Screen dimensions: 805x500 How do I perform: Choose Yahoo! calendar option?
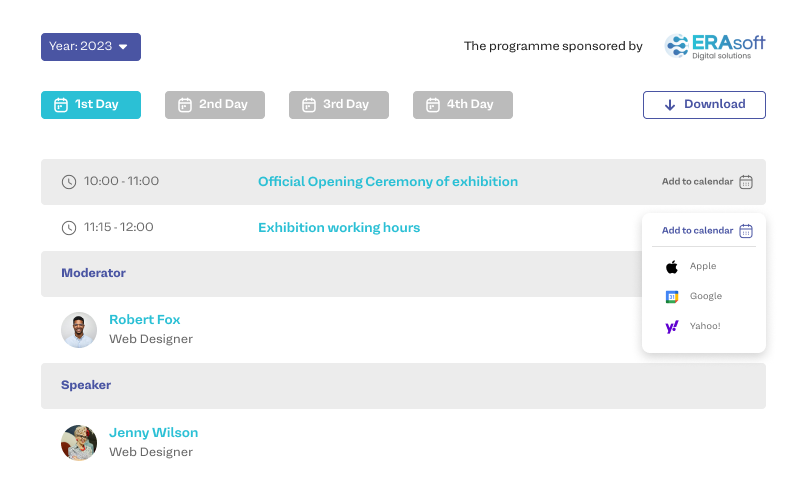705,327
